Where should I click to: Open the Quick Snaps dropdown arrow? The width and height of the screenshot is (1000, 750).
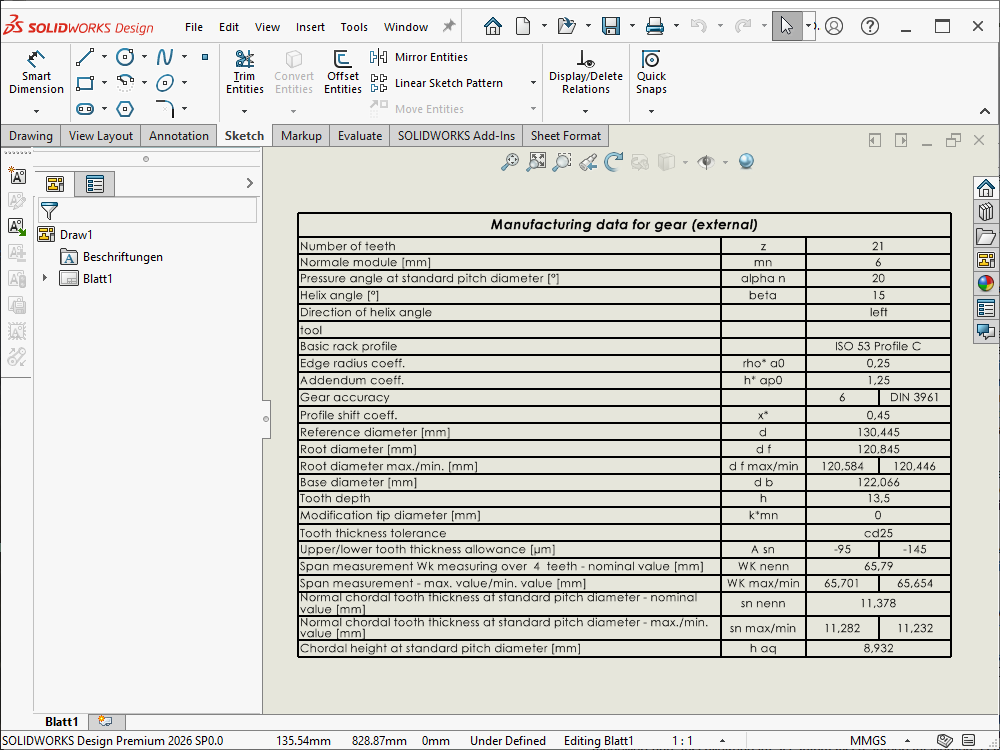[x=651, y=110]
